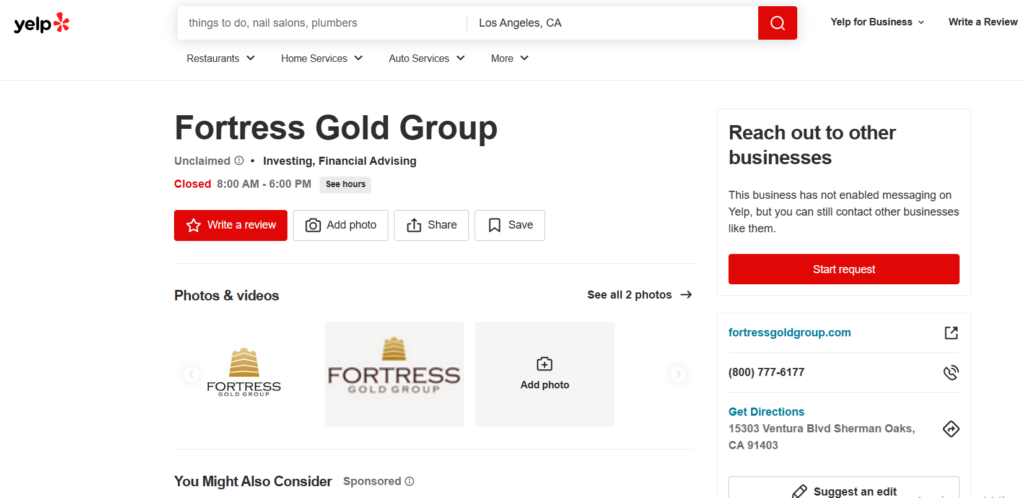Save this business with the Save button

(x=510, y=225)
